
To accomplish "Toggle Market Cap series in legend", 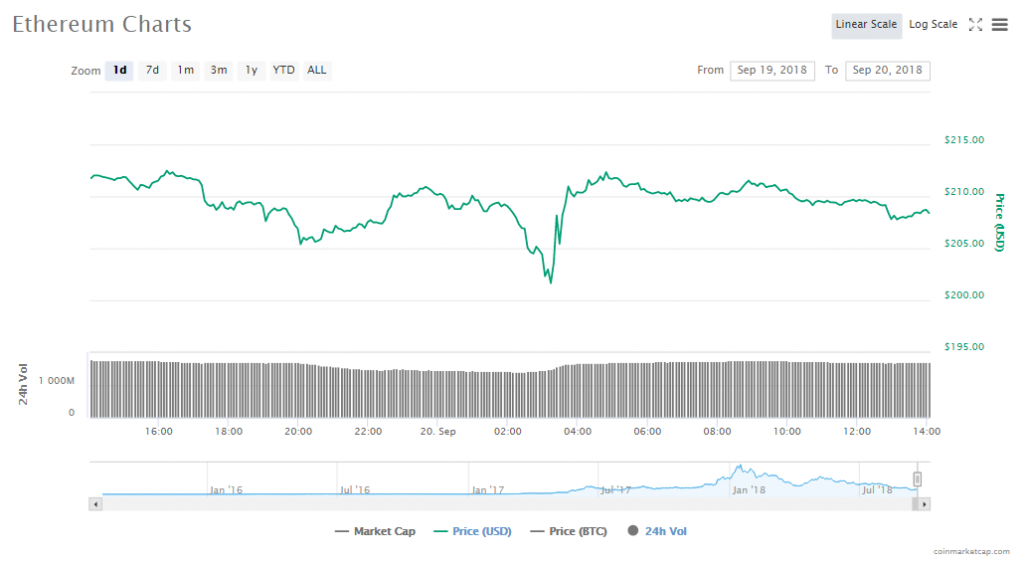I will [x=376, y=532].
